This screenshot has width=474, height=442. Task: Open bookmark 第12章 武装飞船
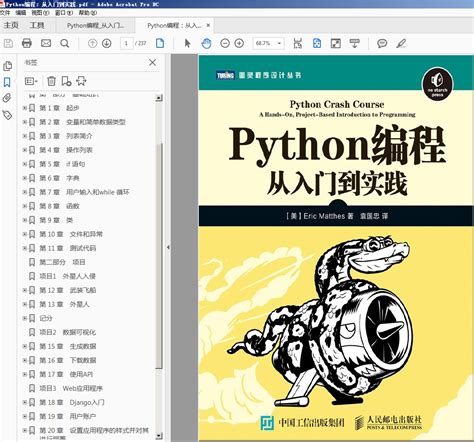click(x=68, y=290)
